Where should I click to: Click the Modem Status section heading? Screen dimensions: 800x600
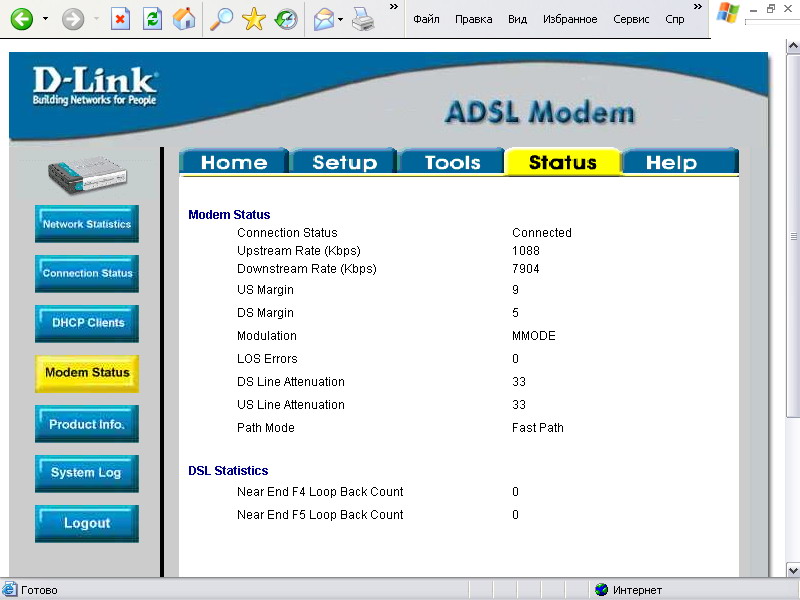[x=229, y=215]
